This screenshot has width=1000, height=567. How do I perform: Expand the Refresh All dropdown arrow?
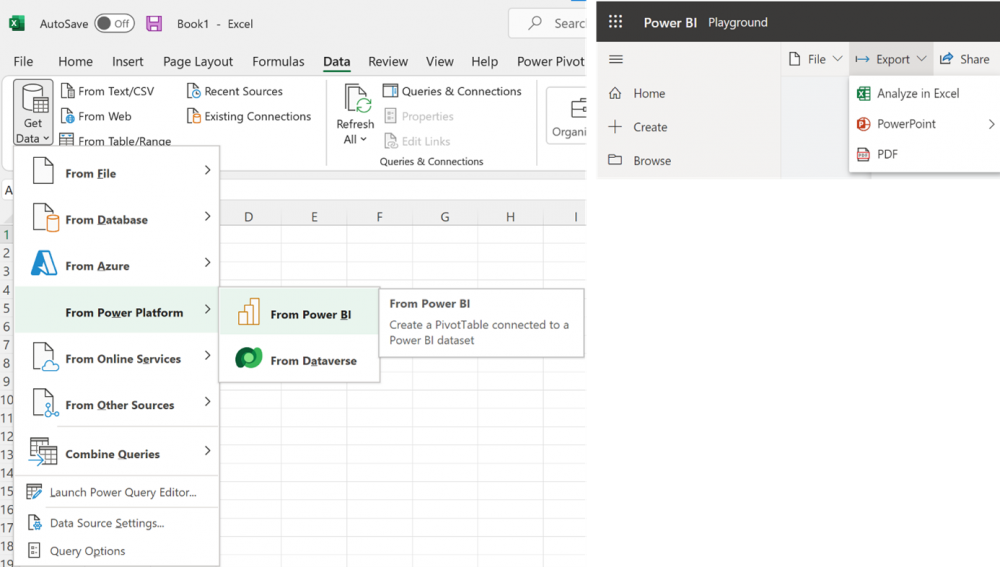364,139
